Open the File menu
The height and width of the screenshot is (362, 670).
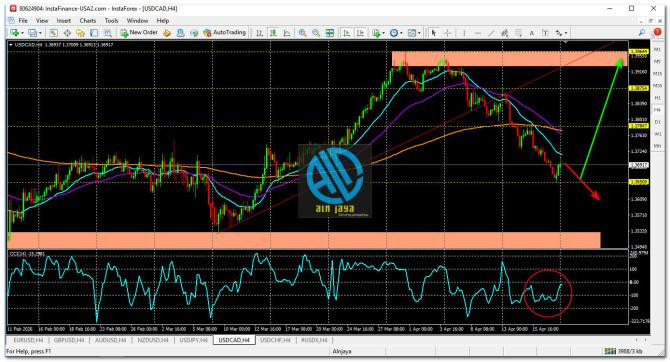coord(23,21)
